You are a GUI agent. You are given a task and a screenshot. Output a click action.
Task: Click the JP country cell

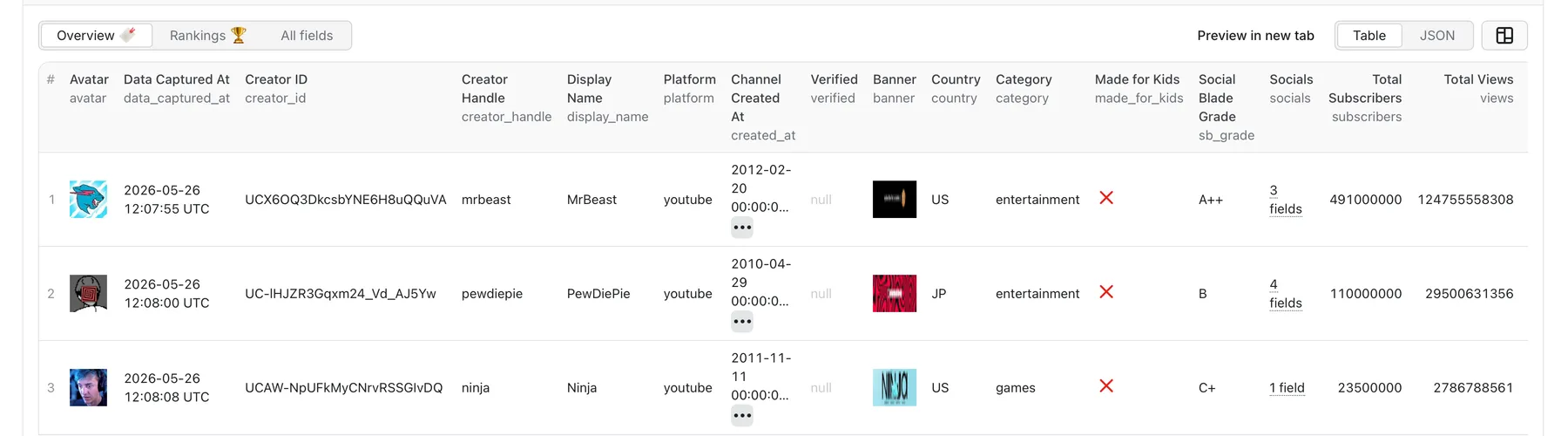click(938, 294)
